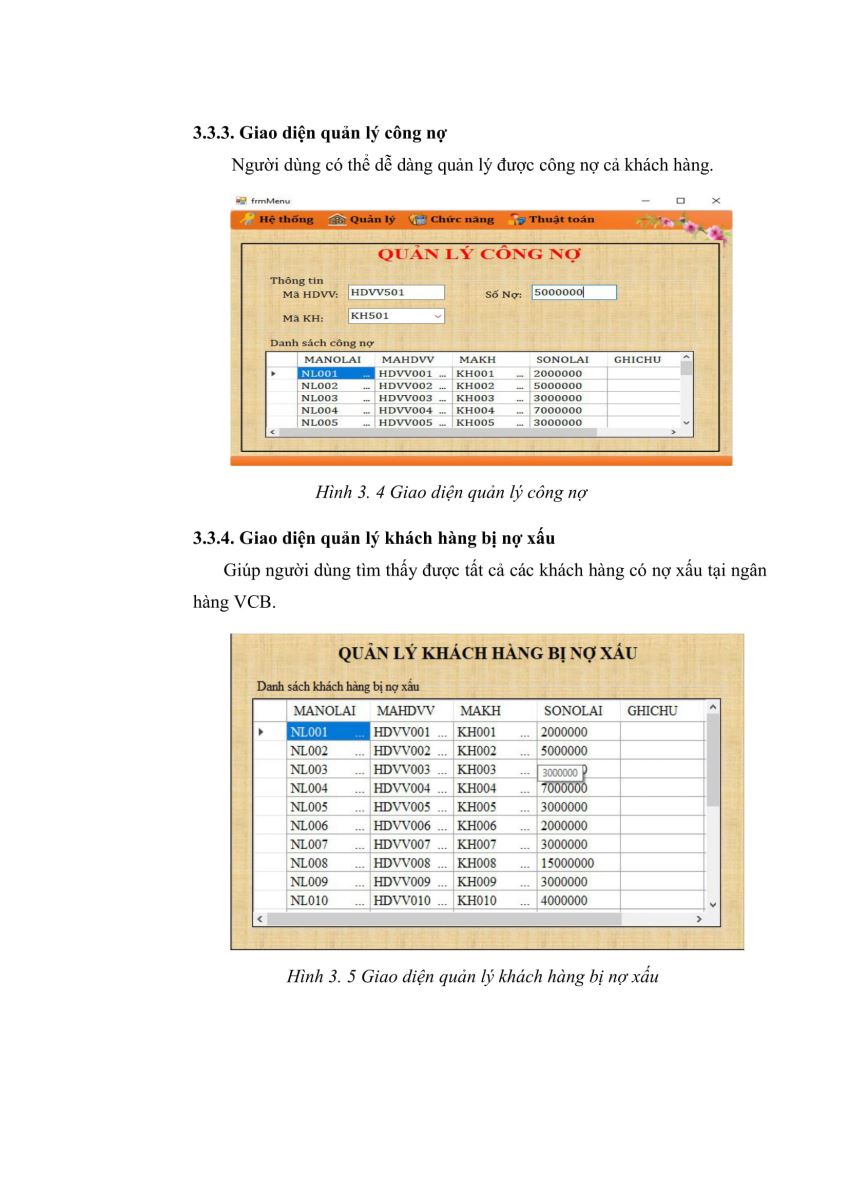Screen dimensions: 849x1200
Task: Select cell NL007 in the nợ xấu list
Action: tap(328, 845)
